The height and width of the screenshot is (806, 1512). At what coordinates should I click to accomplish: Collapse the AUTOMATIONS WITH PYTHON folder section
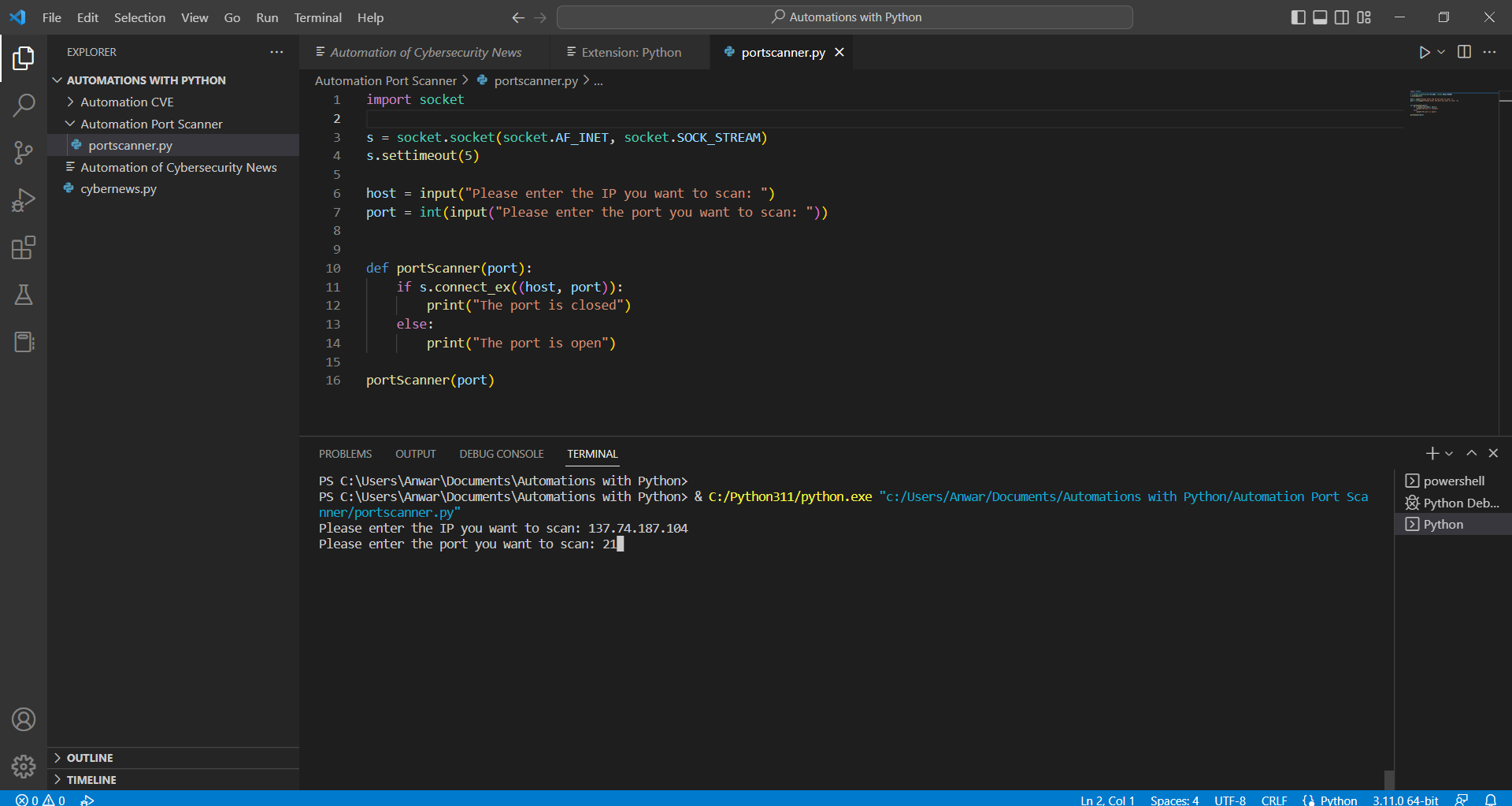click(x=173, y=80)
